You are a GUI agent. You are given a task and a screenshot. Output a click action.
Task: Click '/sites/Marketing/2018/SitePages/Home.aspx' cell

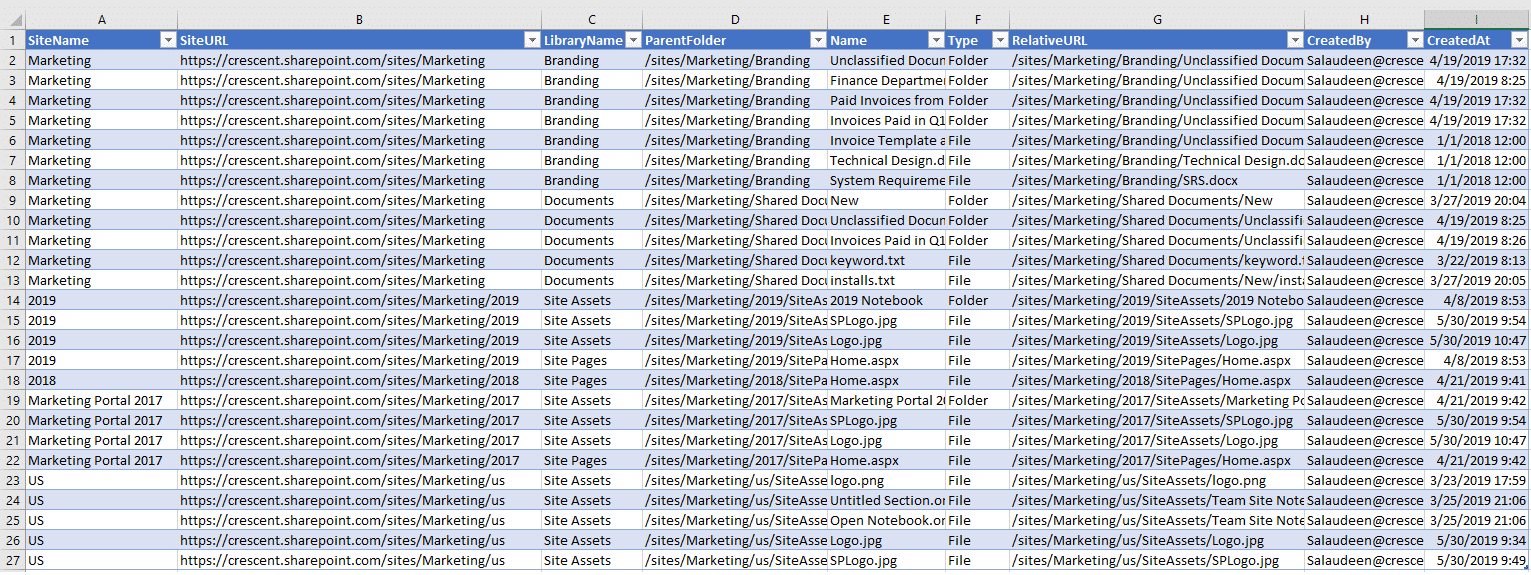tap(1157, 380)
